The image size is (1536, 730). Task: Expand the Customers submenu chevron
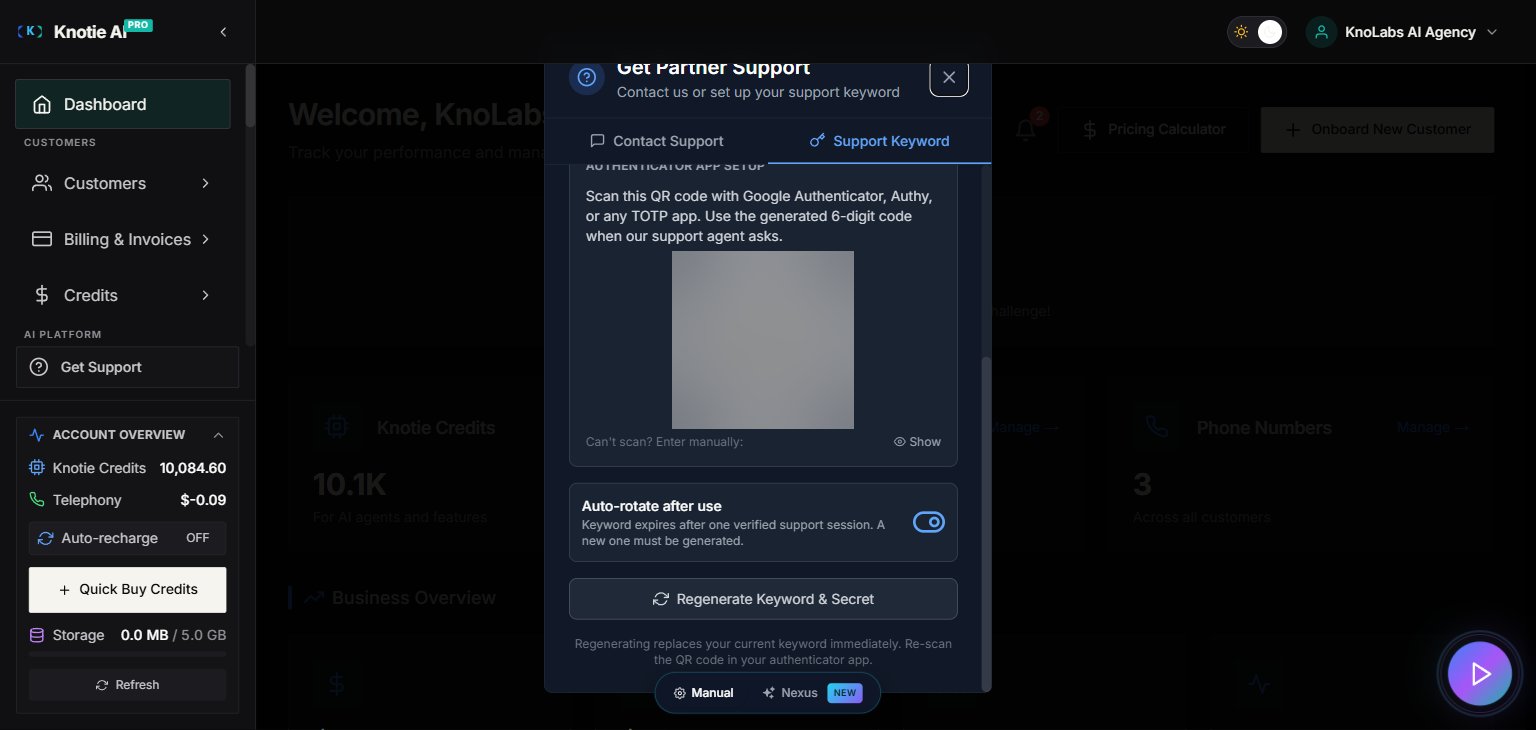tap(205, 183)
